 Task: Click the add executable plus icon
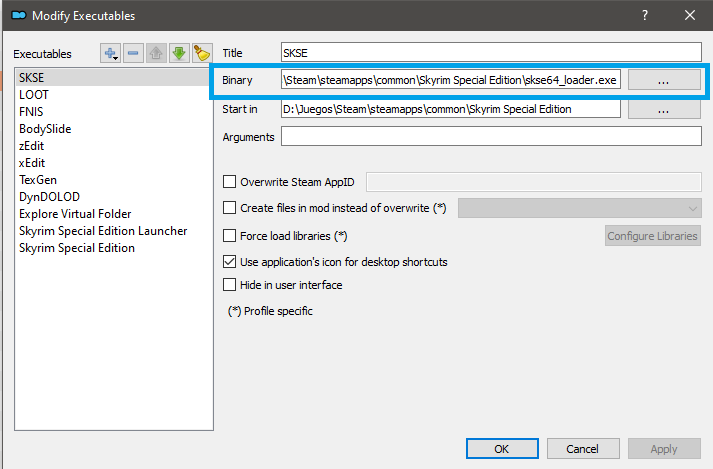coord(110,53)
